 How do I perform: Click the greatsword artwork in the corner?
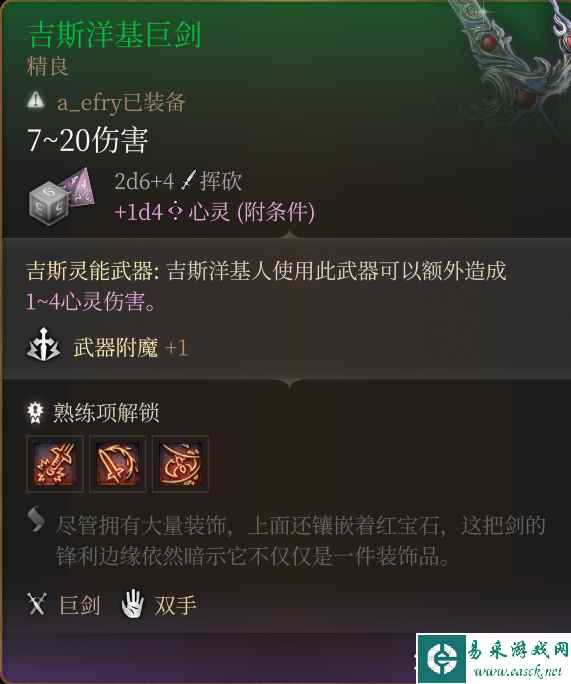[517, 61]
